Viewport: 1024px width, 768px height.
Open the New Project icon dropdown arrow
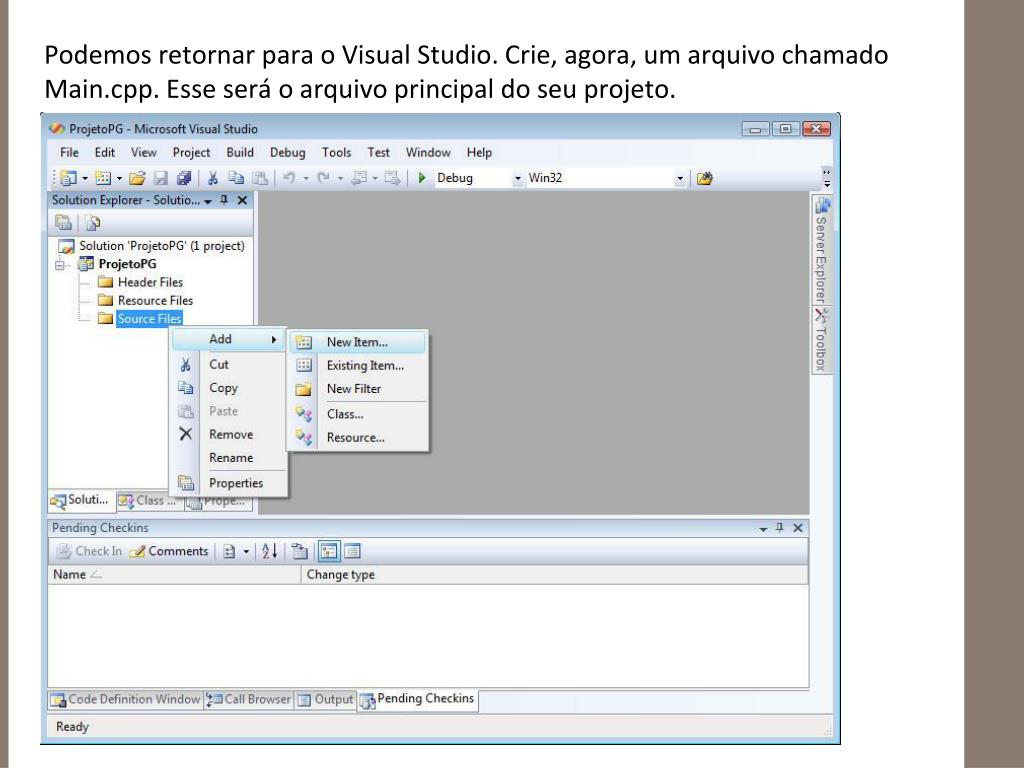pyautogui.click(x=84, y=178)
